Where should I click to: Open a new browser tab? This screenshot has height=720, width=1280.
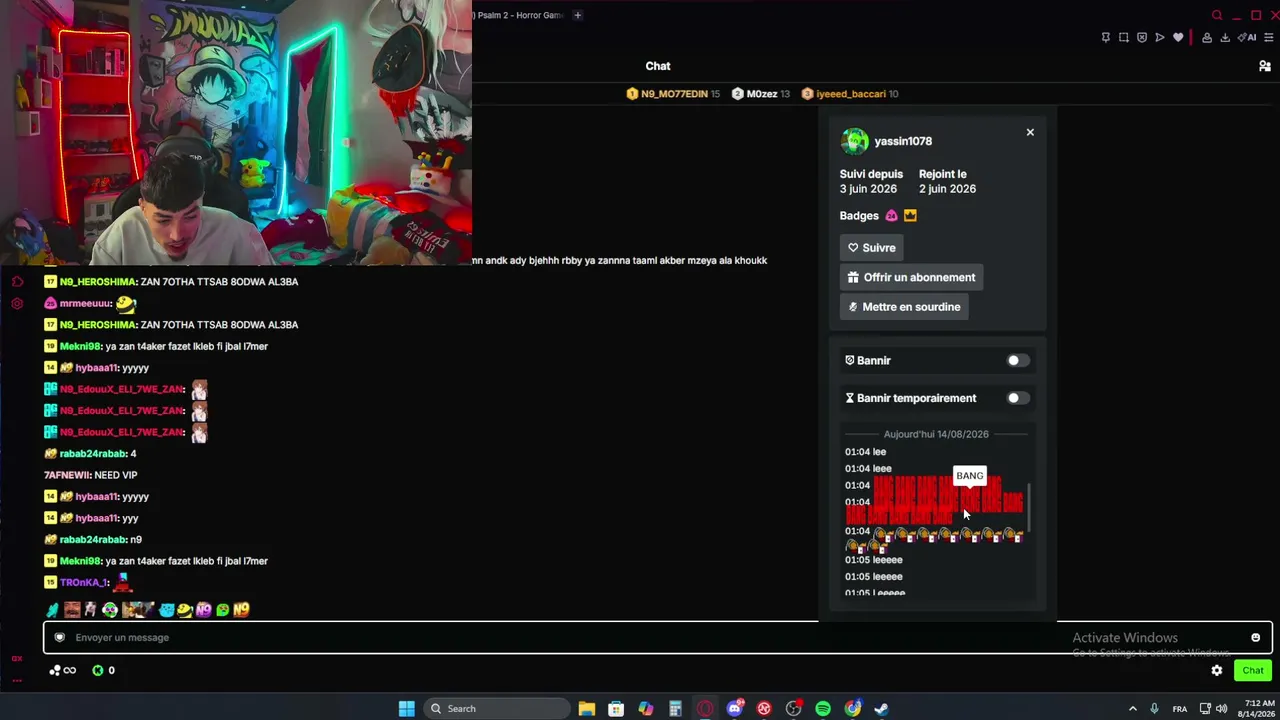point(577,15)
